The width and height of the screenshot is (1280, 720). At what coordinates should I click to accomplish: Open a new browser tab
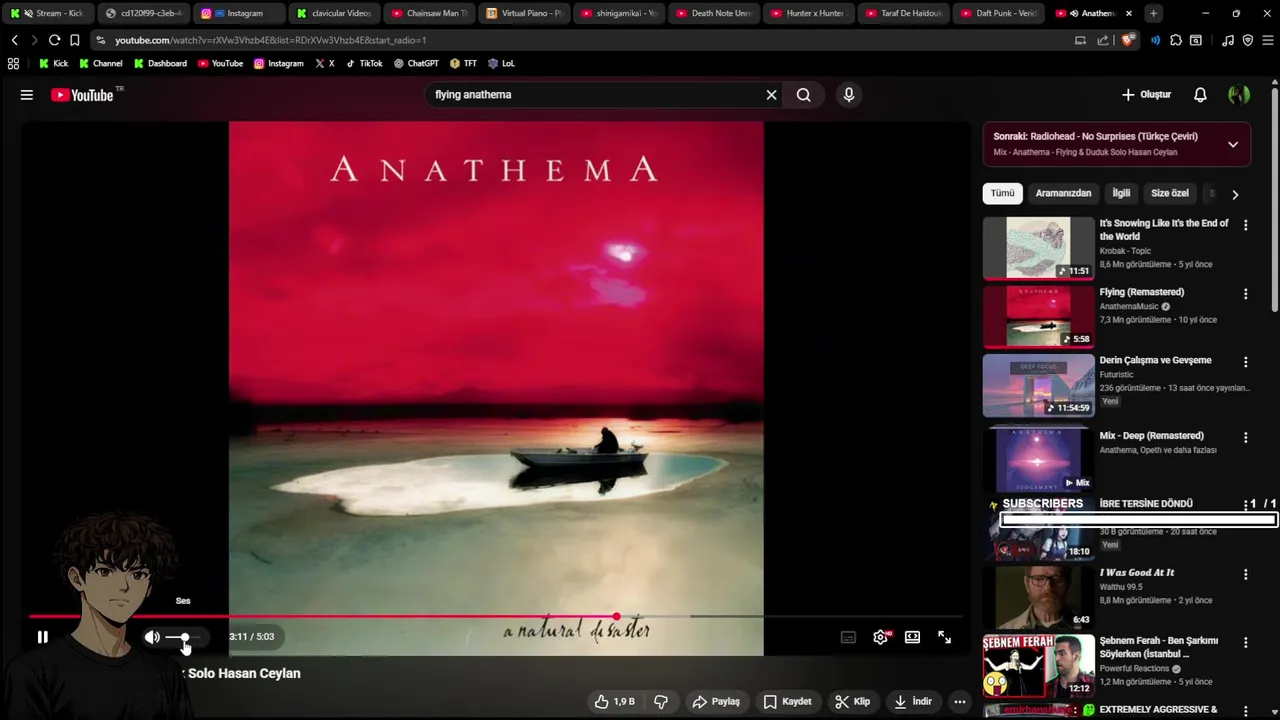pyautogui.click(x=1153, y=13)
